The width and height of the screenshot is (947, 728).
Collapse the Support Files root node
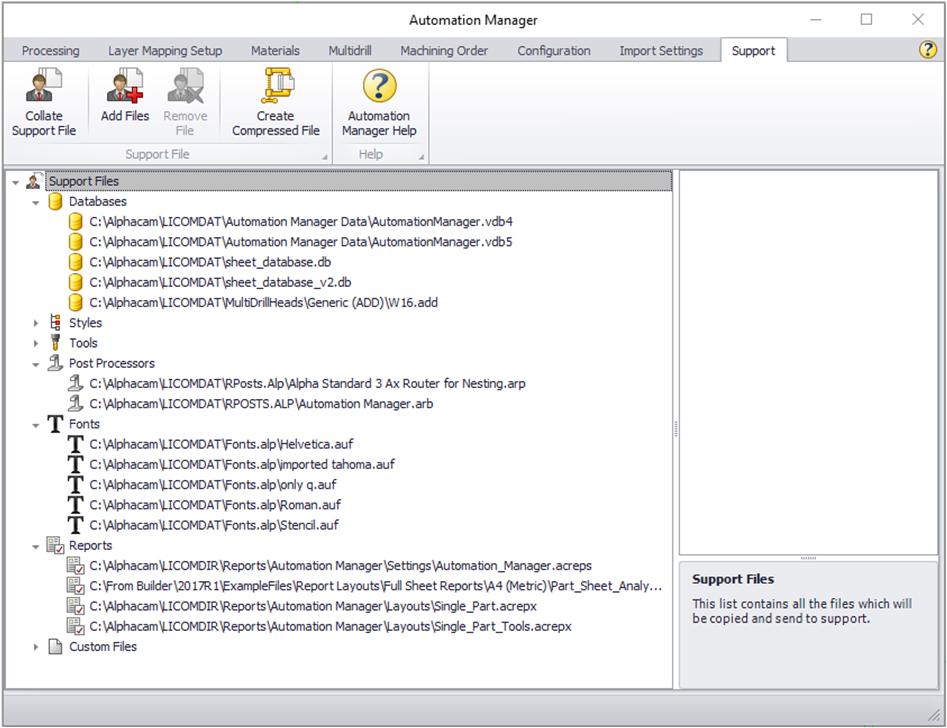[x=16, y=182]
